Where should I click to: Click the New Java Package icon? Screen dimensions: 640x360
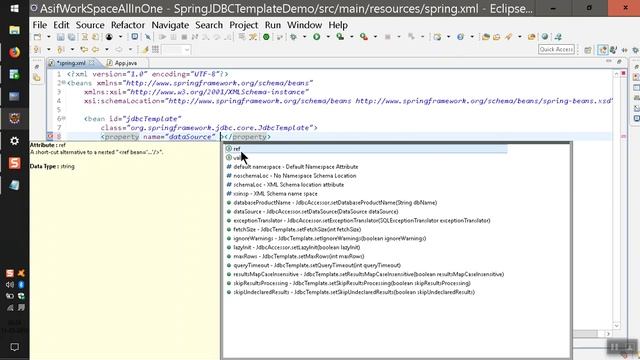(x=437, y=37)
